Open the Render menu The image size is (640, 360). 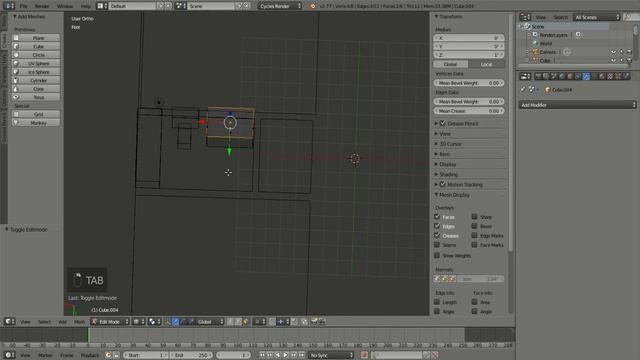[42, 6]
